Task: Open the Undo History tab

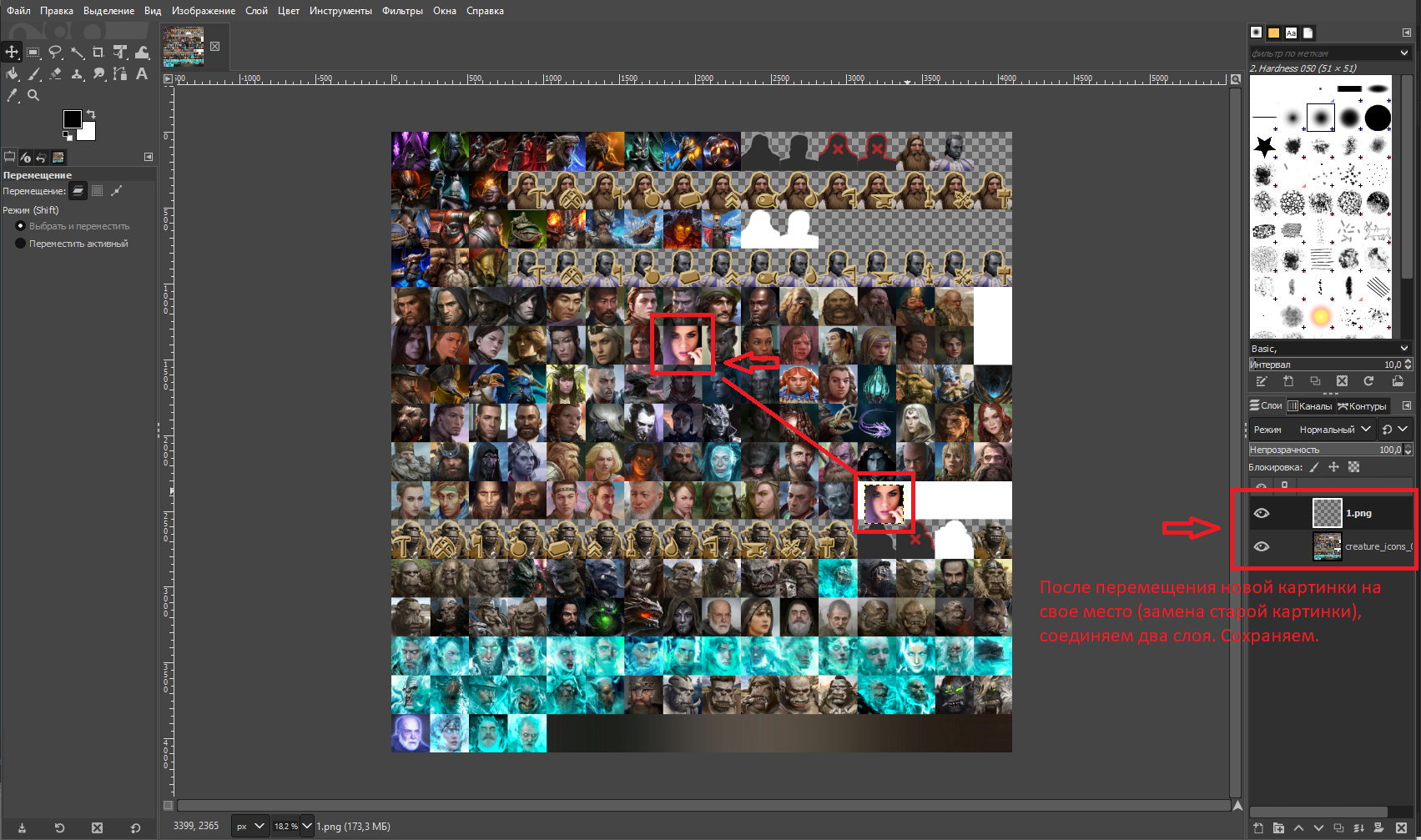Action: (x=42, y=157)
